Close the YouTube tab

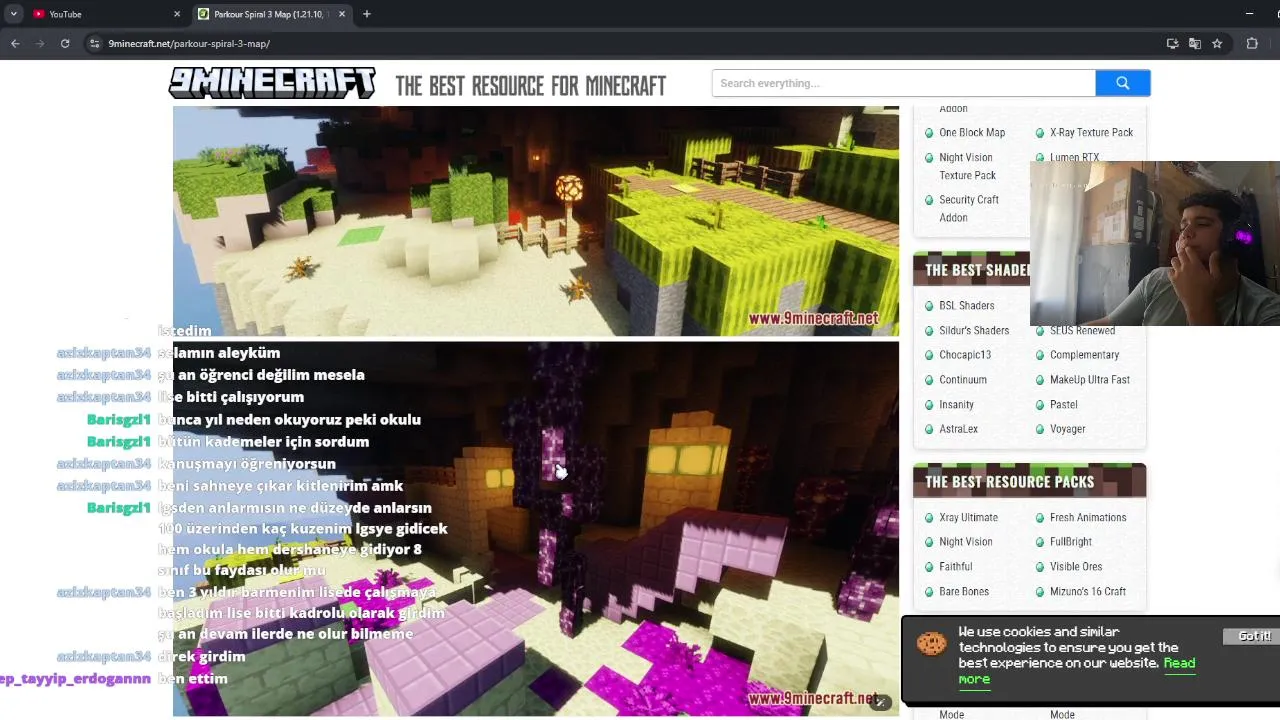[x=177, y=14]
